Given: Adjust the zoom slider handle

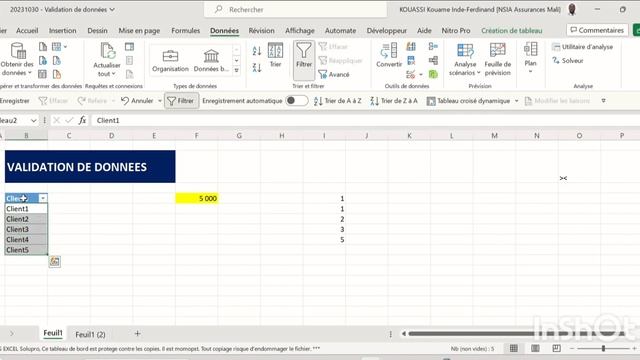Looking at the screenshot, I should (x=603, y=348).
